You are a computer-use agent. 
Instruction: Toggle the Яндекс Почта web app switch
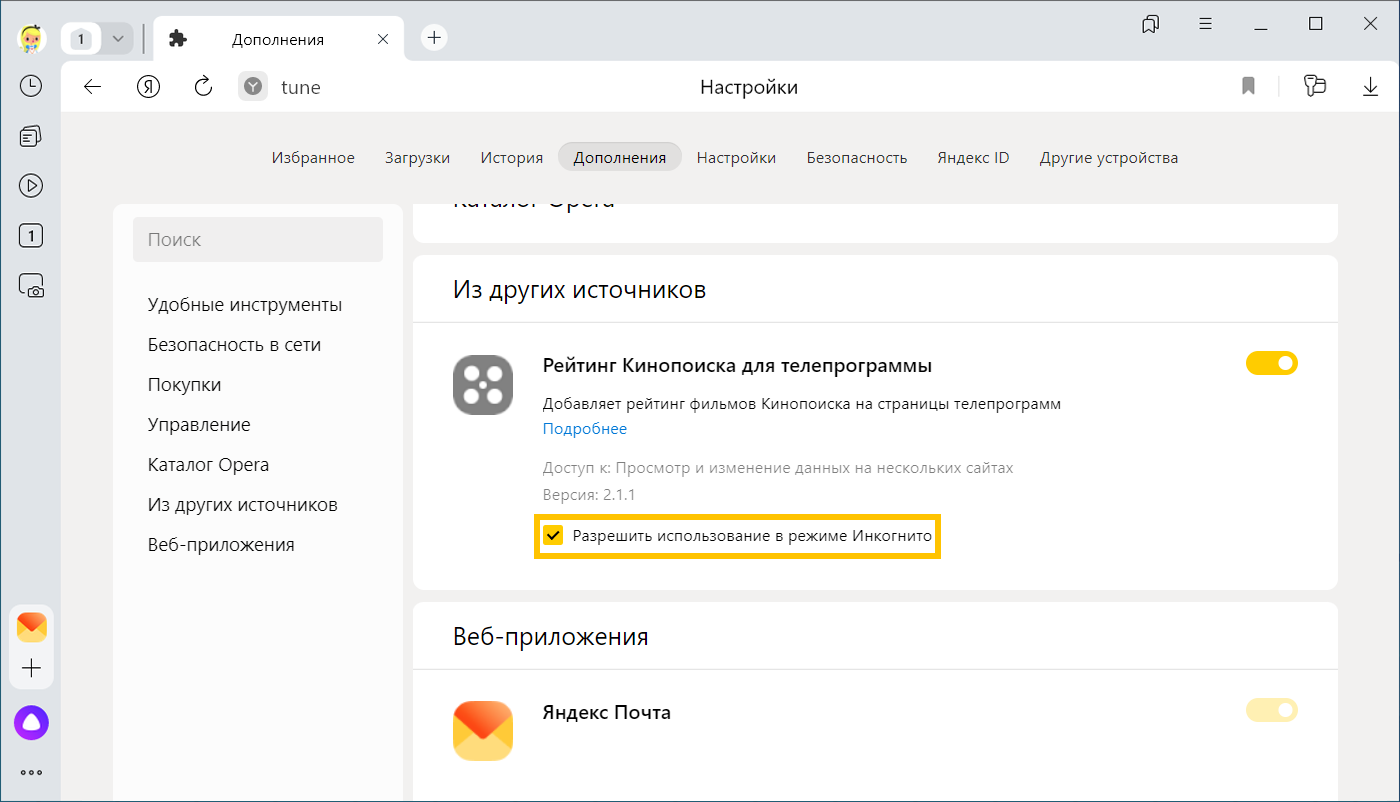1271,710
